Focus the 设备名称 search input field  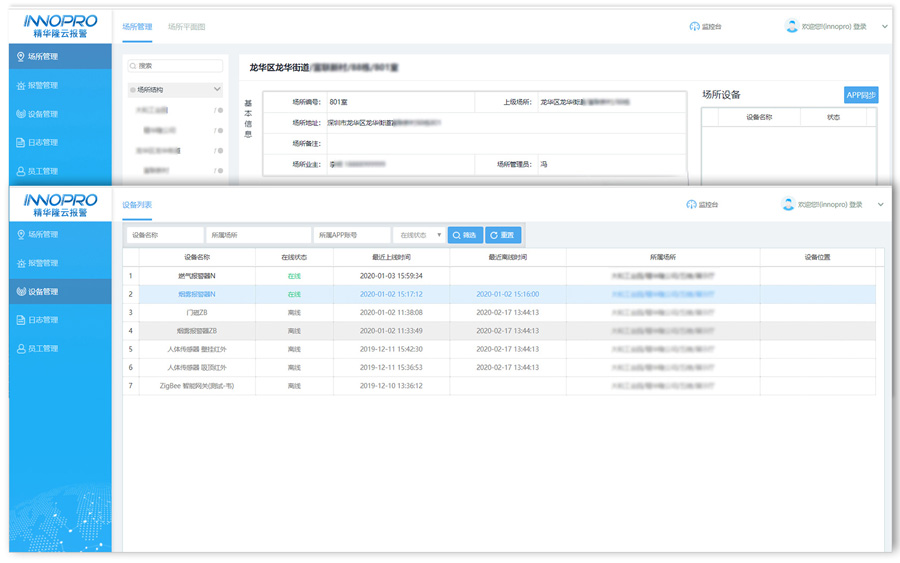tap(164, 235)
